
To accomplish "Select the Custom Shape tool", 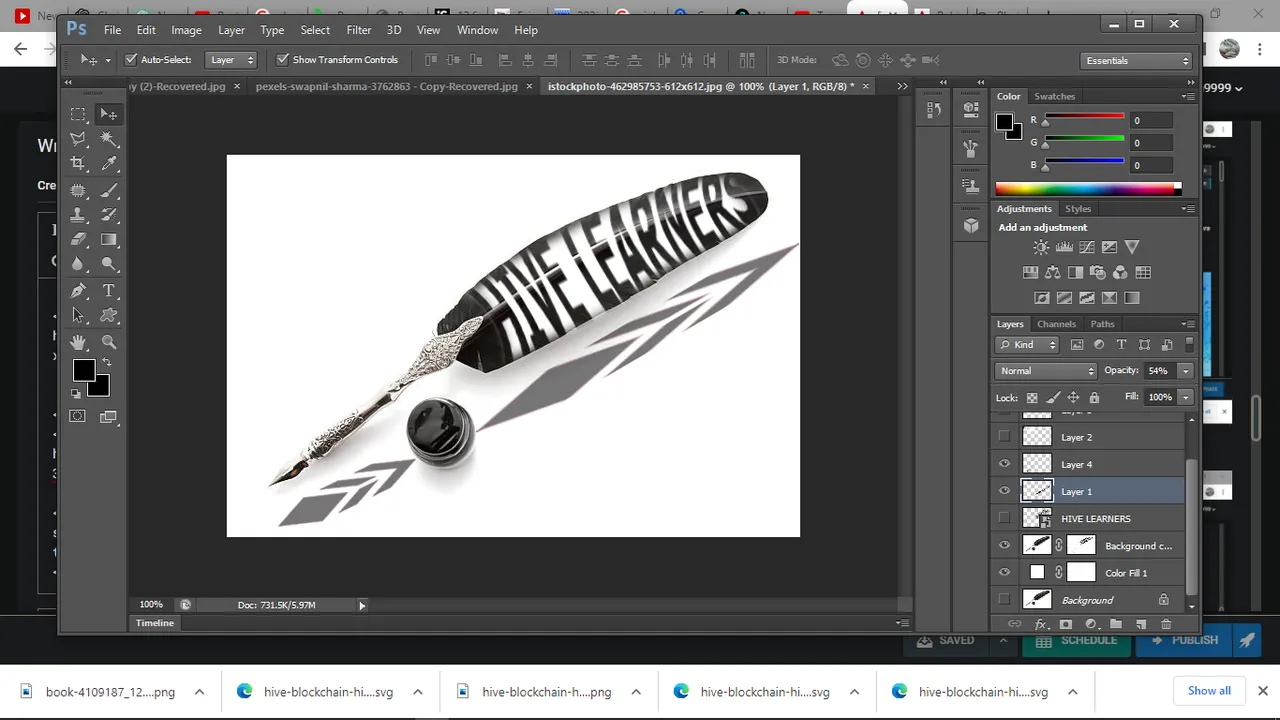I will click(109, 316).
